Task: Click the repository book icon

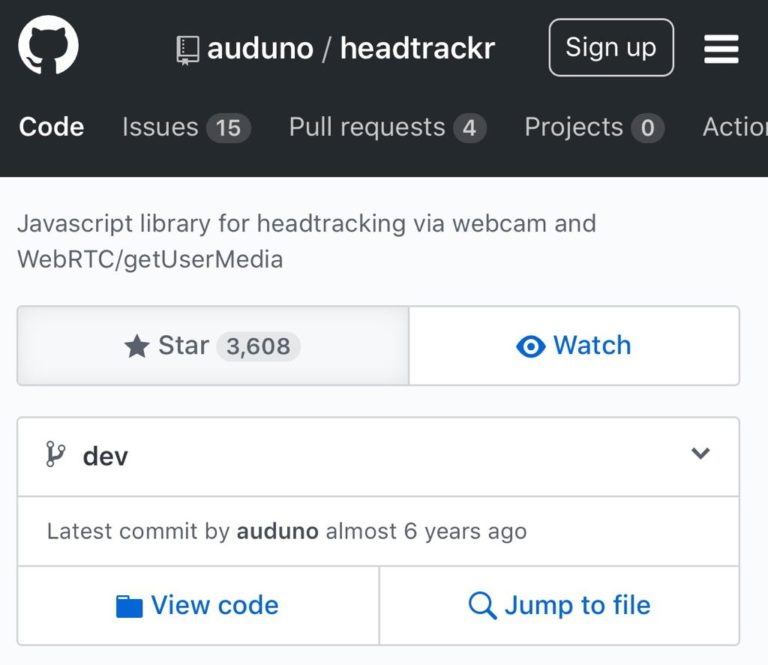Action: pos(187,49)
